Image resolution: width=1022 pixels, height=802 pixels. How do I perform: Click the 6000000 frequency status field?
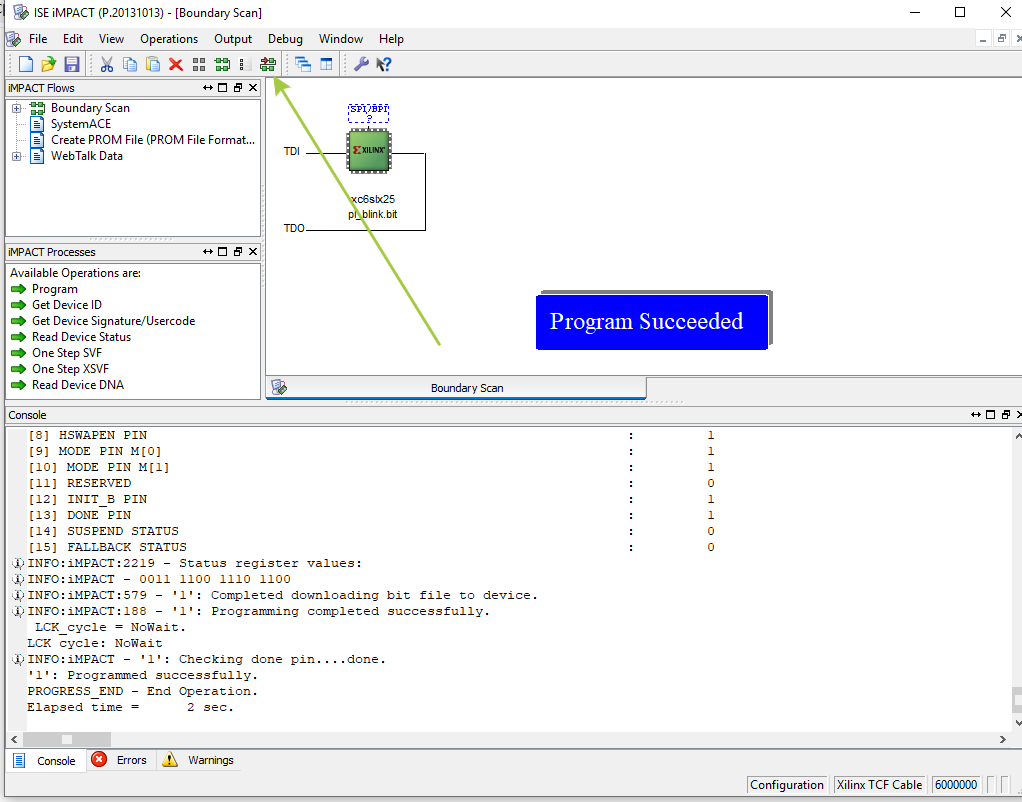[x=956, y=784]
